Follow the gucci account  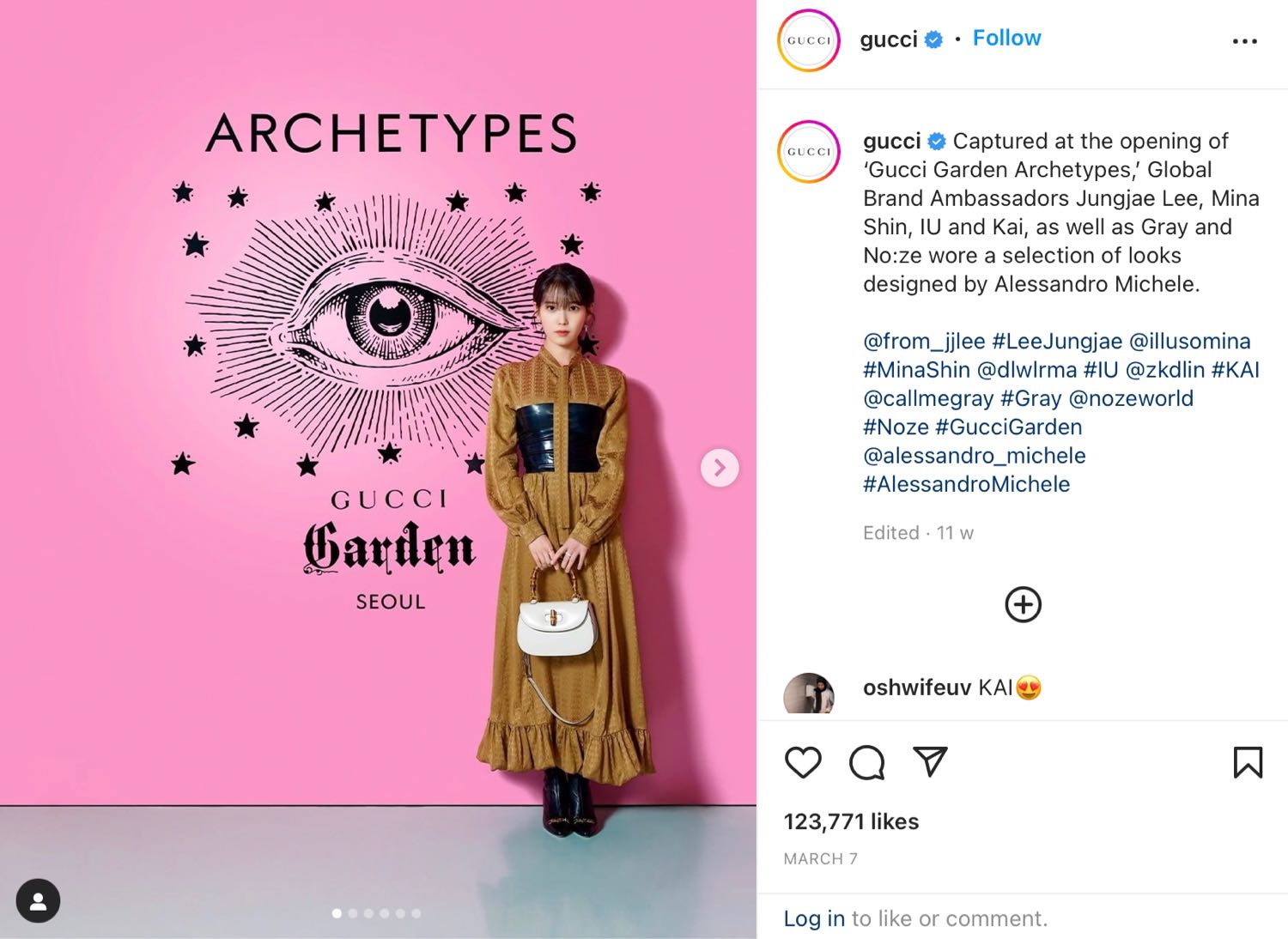pos(1006,39)
